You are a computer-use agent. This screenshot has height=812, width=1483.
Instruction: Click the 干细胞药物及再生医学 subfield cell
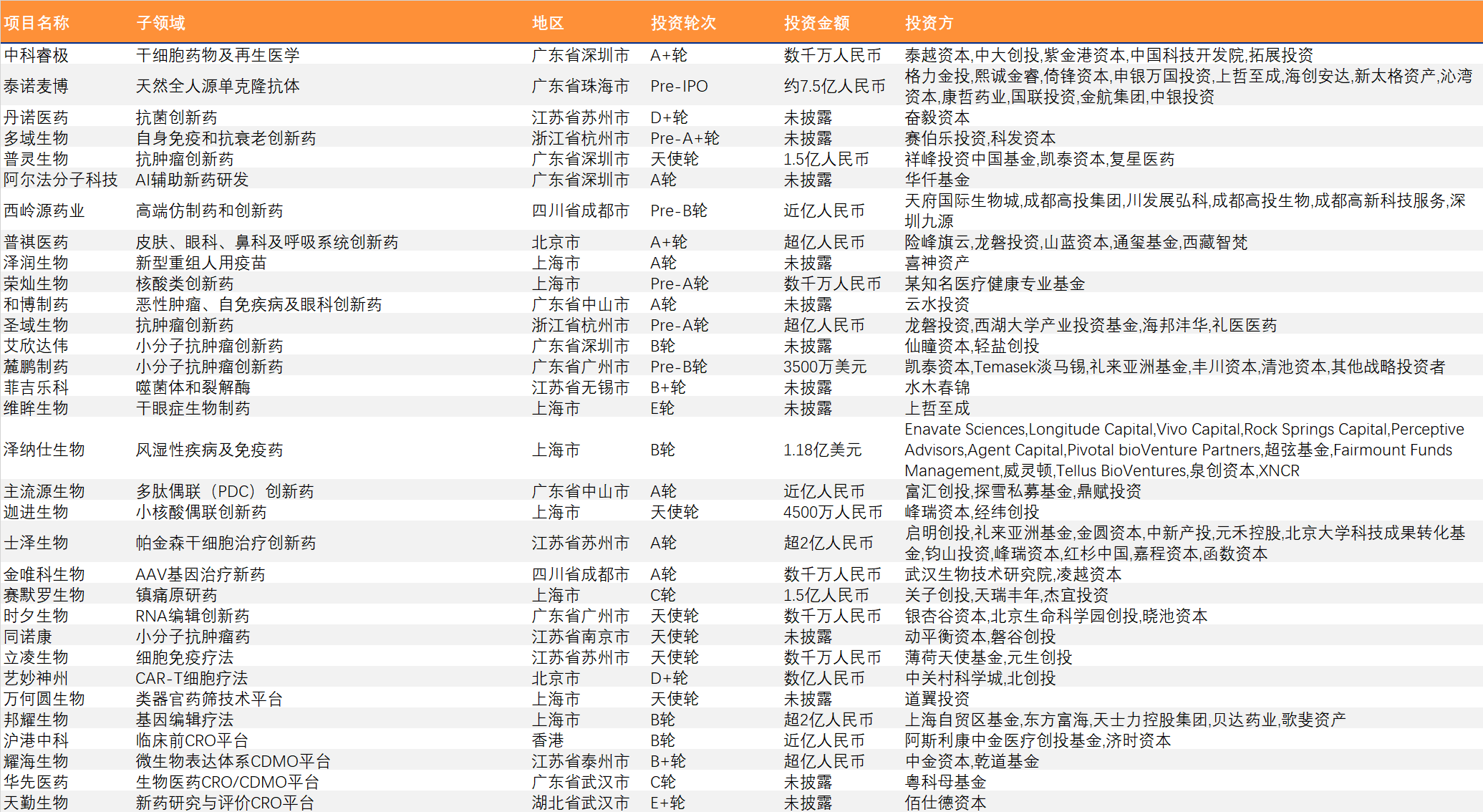pos(218,55)
